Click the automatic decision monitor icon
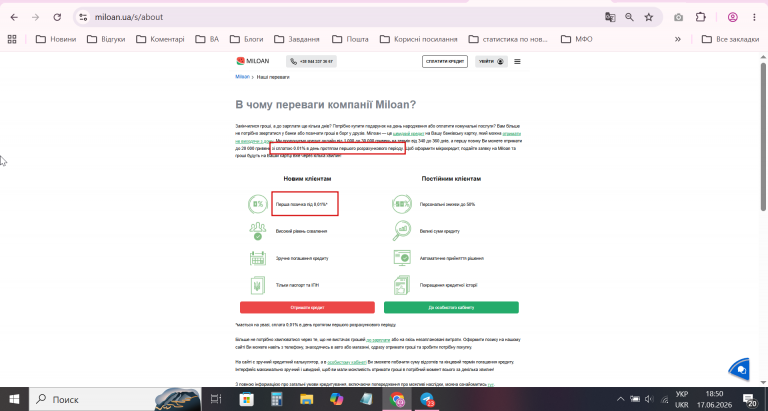 pos(402,258)
